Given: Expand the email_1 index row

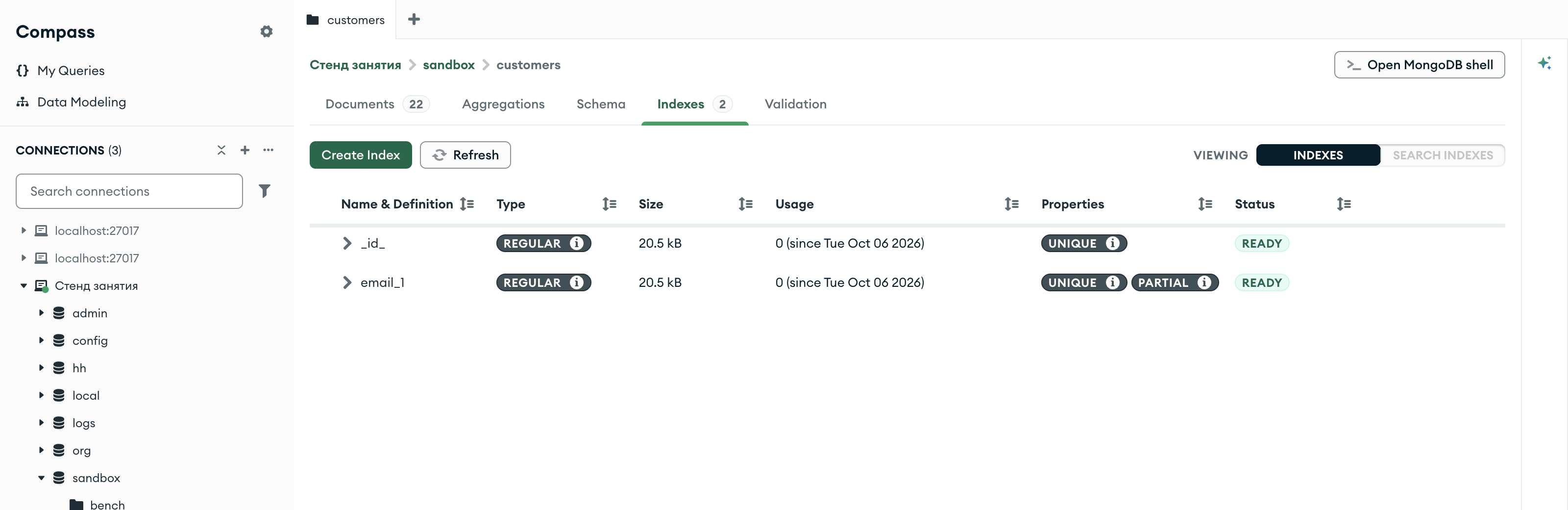Looking at the screenshot, I should [347, 283].
